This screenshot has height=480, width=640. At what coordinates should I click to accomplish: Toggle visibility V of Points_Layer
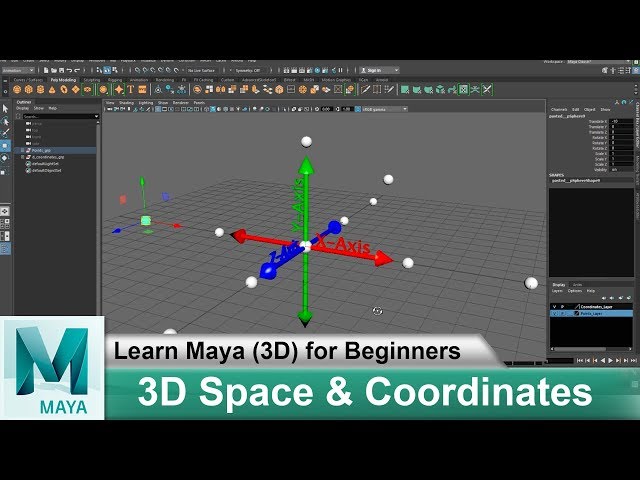pos(554,313)
